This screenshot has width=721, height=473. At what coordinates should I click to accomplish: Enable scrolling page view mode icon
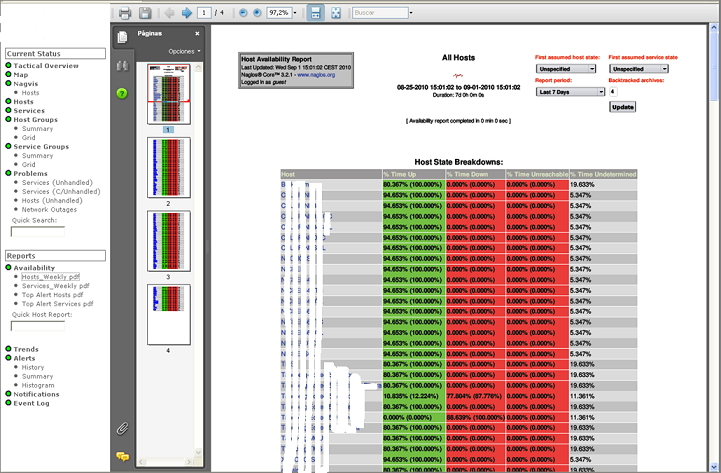315,13
